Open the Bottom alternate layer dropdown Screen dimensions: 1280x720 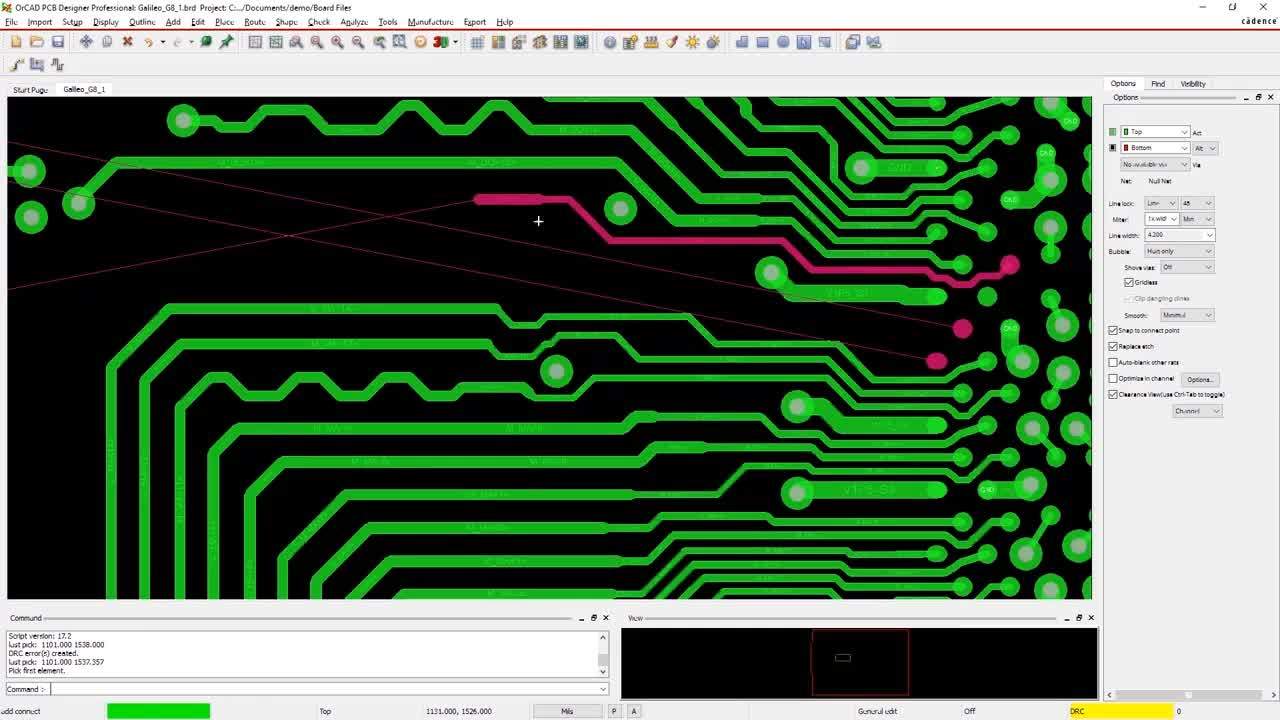tap(1155, 148)
